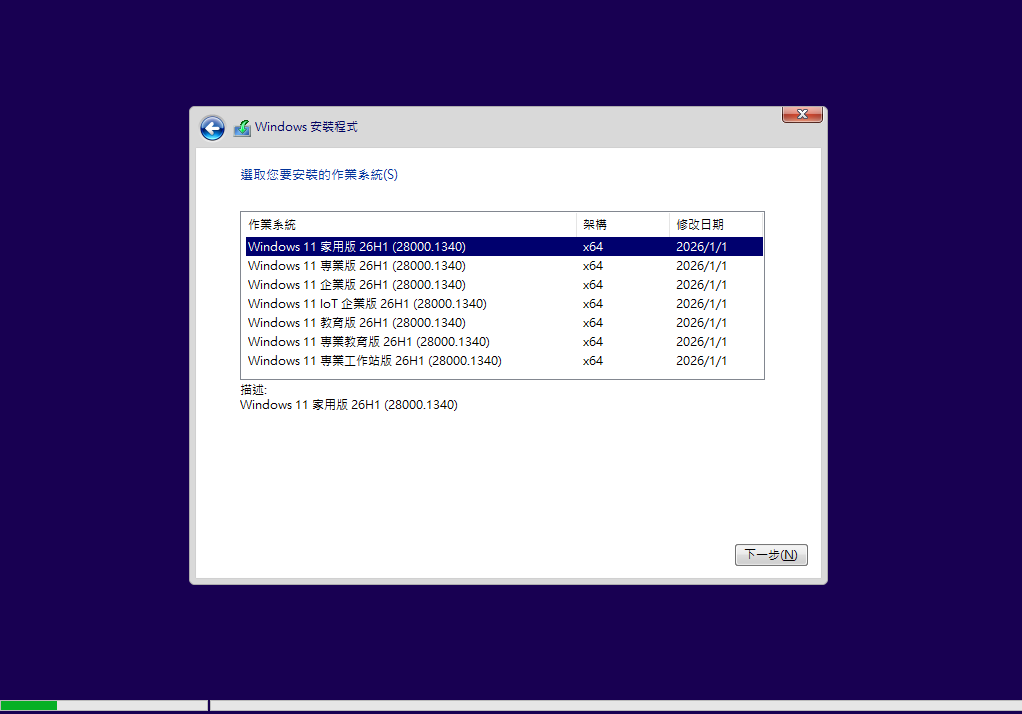This screenshot has height=714, width=1022.
Task: Select Windows 11 企業版 26H1 row
Action: coord(504,284)
